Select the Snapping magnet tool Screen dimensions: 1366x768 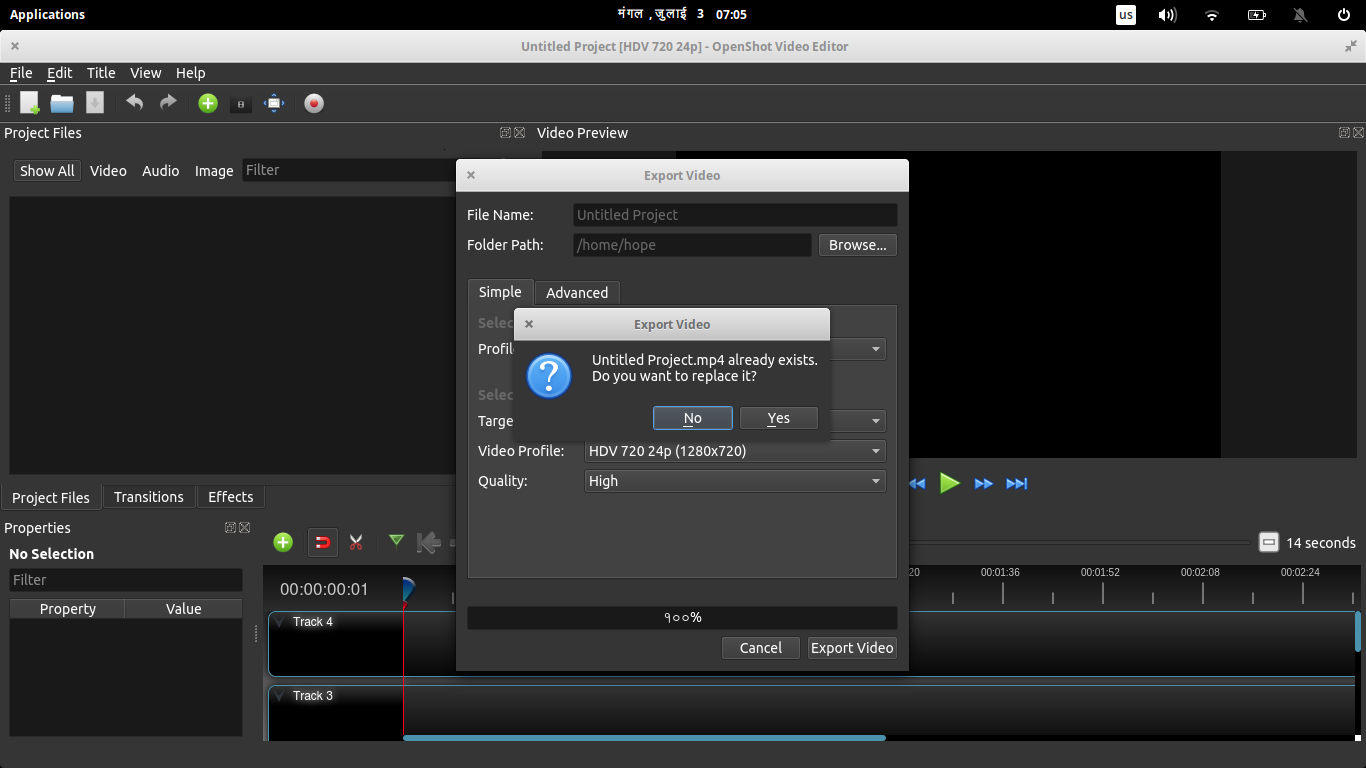point(322,542)
